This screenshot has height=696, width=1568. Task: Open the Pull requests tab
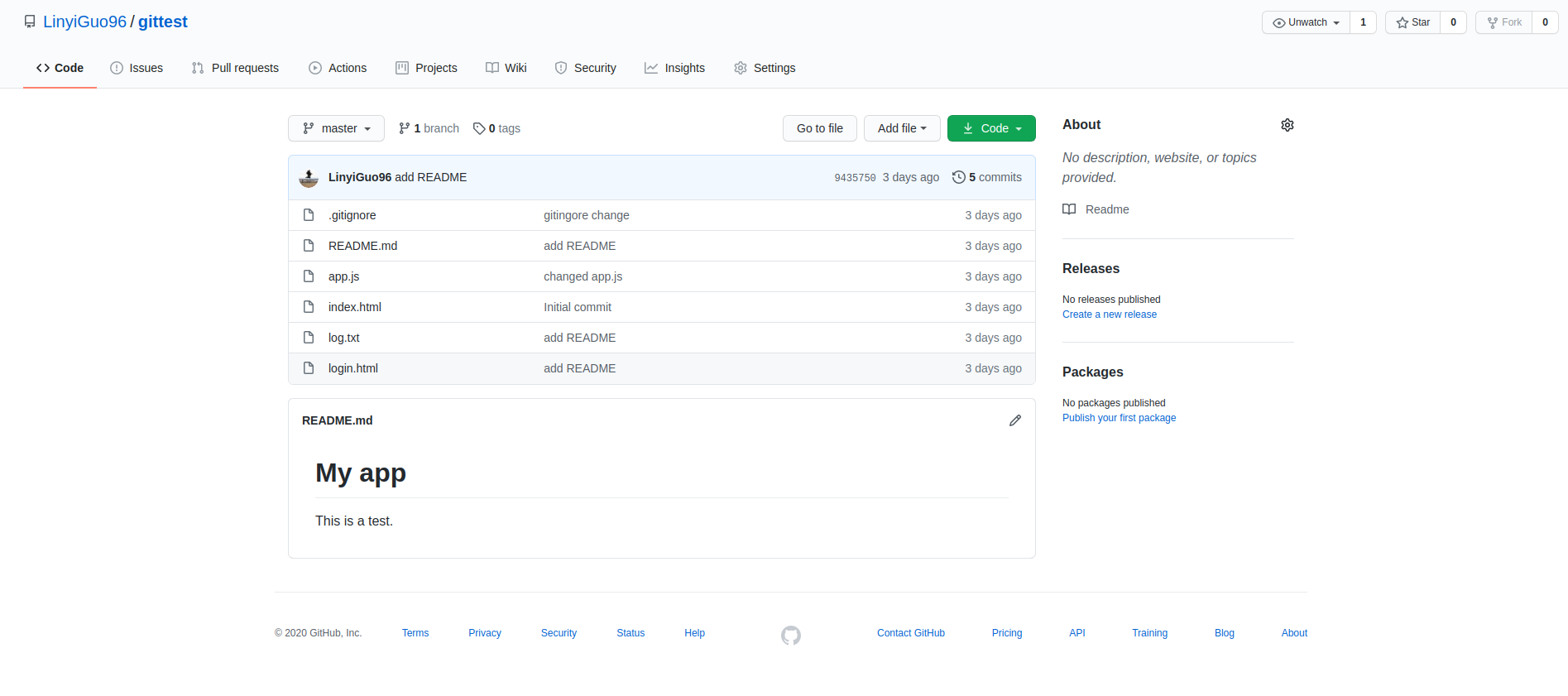click(x=235, y=68)
